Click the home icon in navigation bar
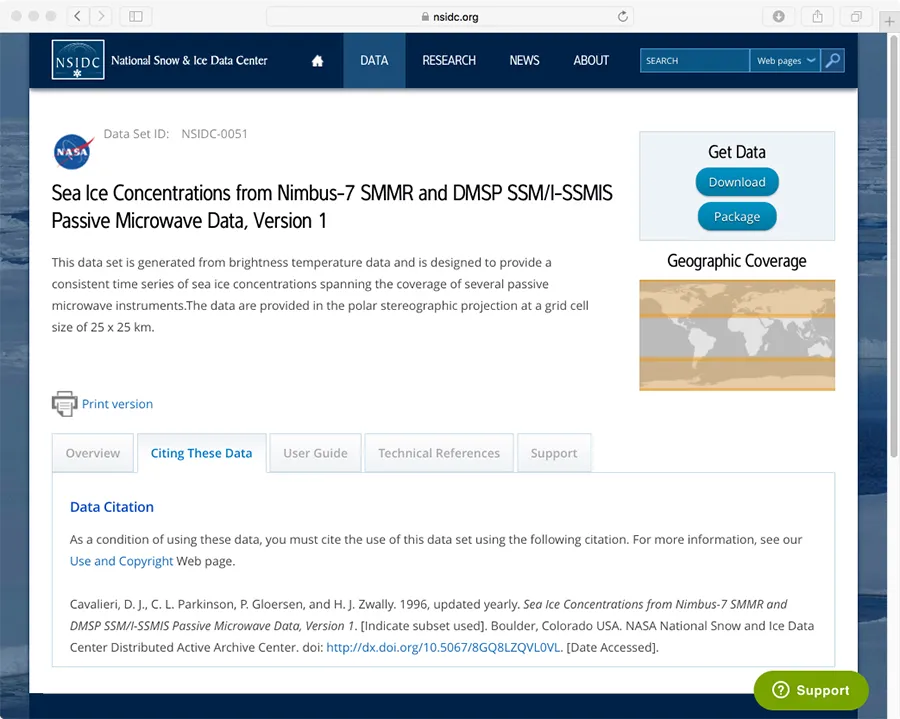The image size is (900, 719). pyautogui.click(x=317, y=61)
